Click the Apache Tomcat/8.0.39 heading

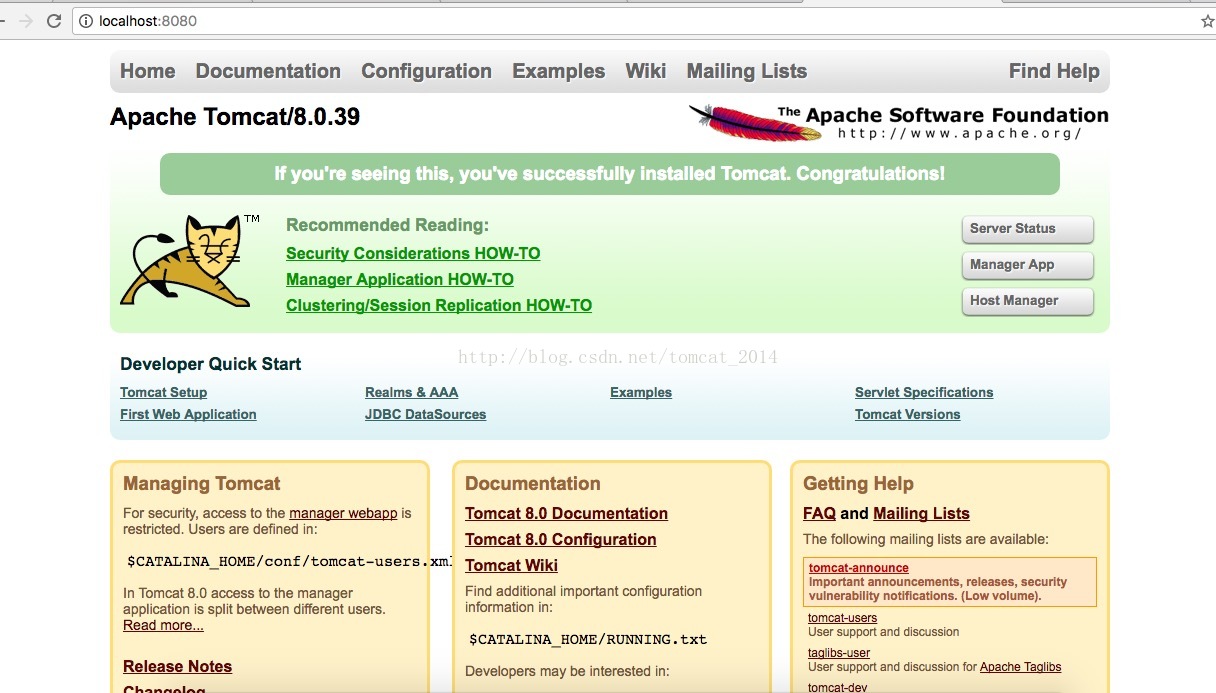(235, 118)
